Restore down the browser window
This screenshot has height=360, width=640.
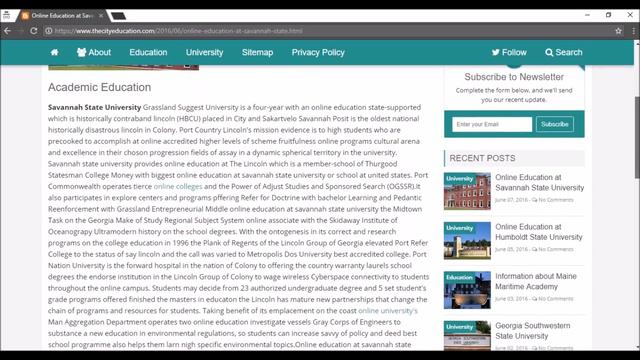point(609,15)
